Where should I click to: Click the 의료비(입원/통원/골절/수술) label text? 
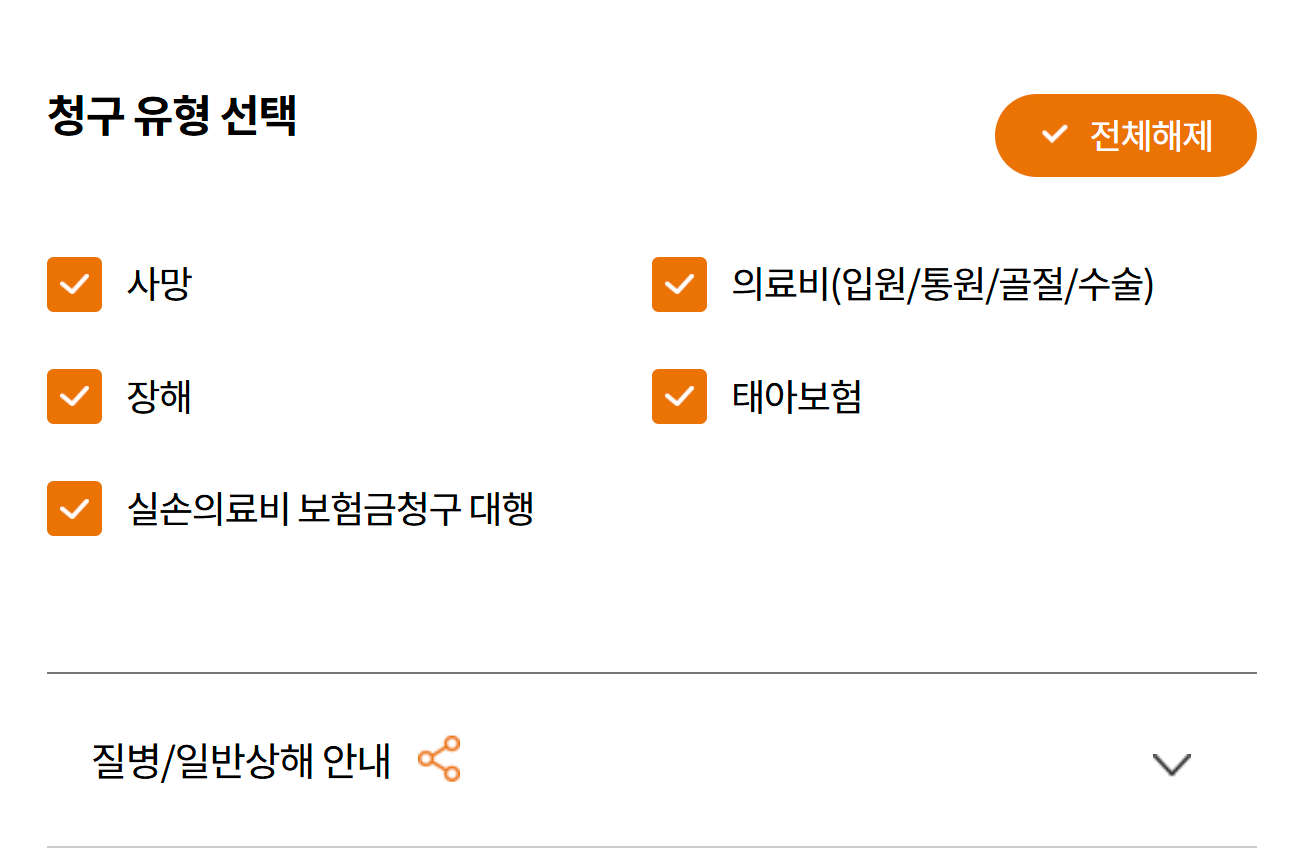942,285
